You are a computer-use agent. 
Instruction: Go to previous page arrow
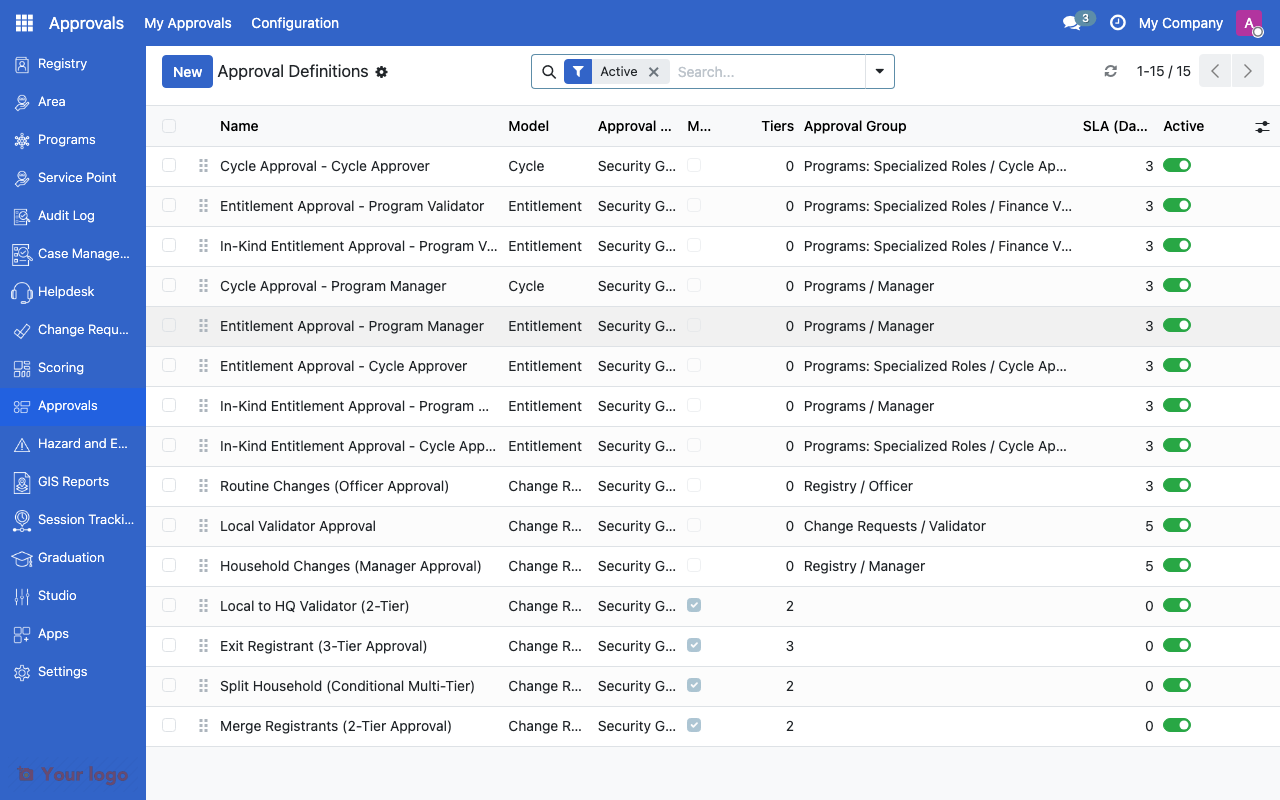pyautogui.click(x=1215, y=72)
